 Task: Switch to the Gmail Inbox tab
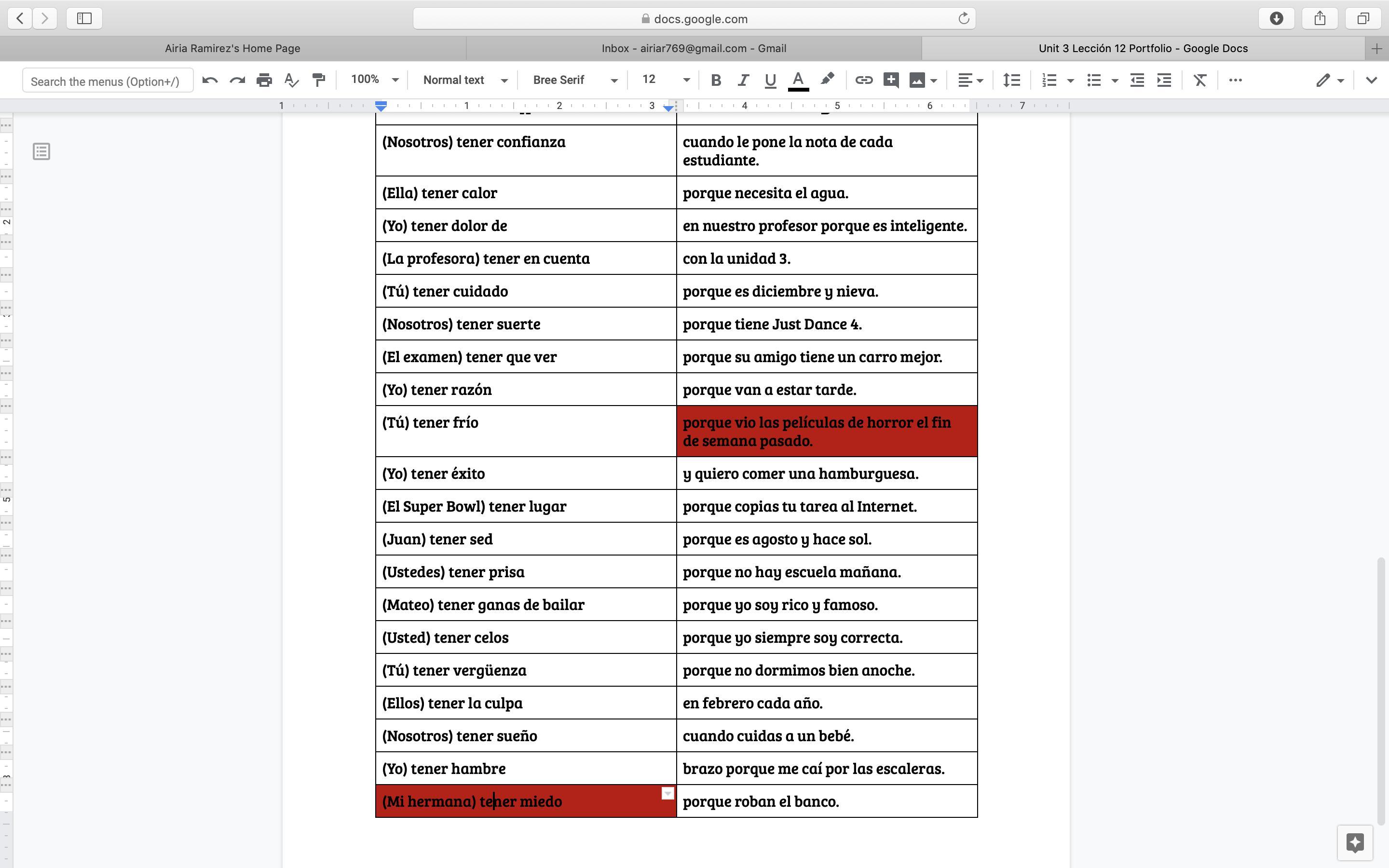click(694, 48)
